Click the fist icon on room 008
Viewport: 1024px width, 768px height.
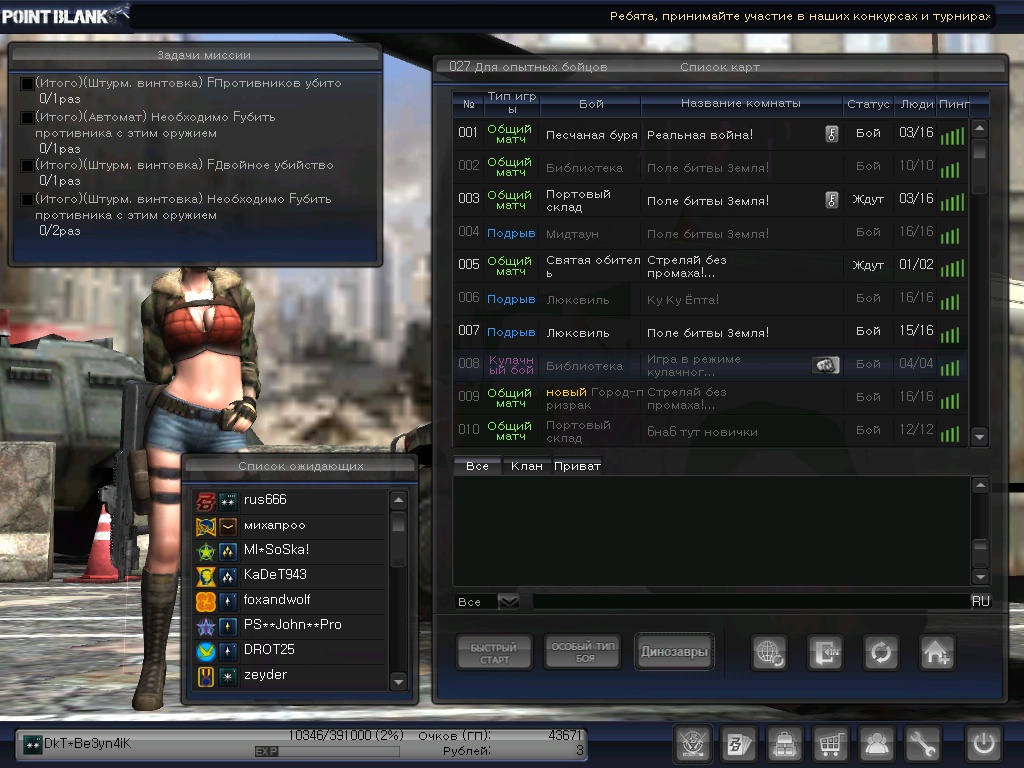click(x=825, y=365)
